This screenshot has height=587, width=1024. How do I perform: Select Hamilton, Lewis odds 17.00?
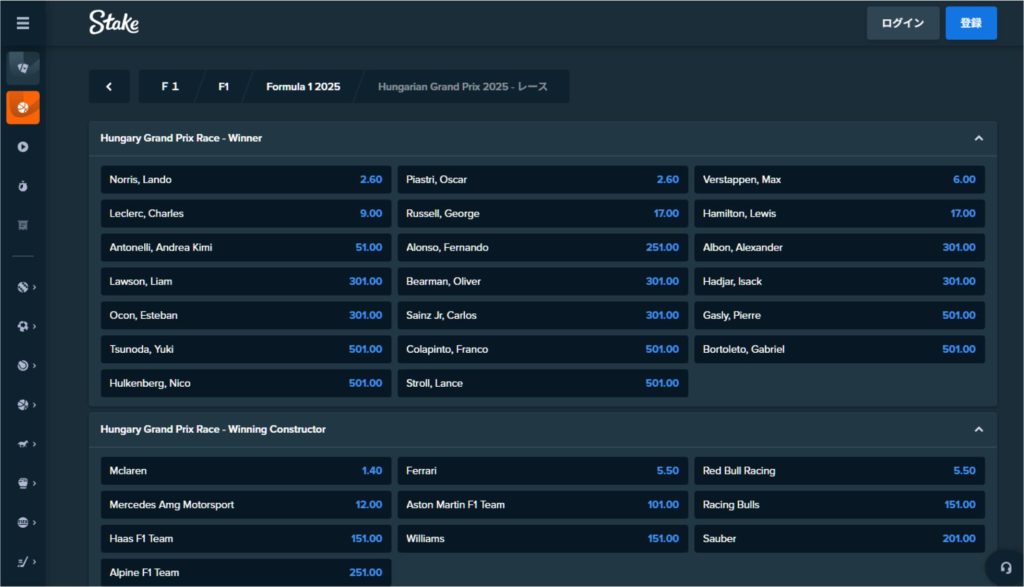(839, 214)
